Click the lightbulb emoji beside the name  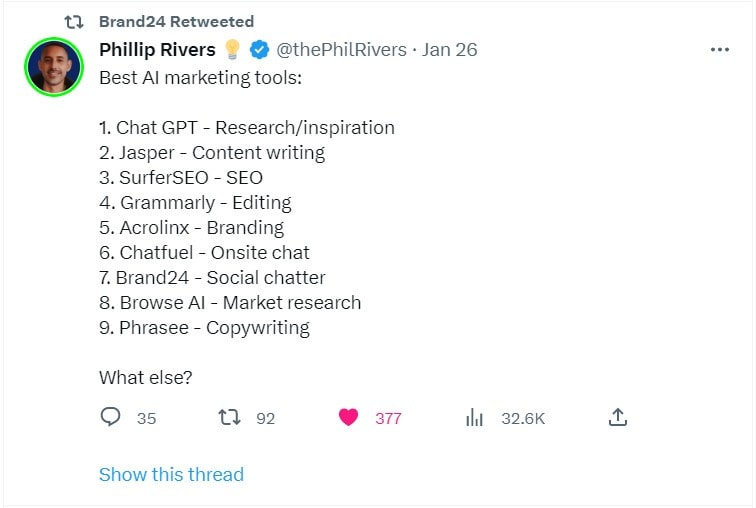coord(232,49)
